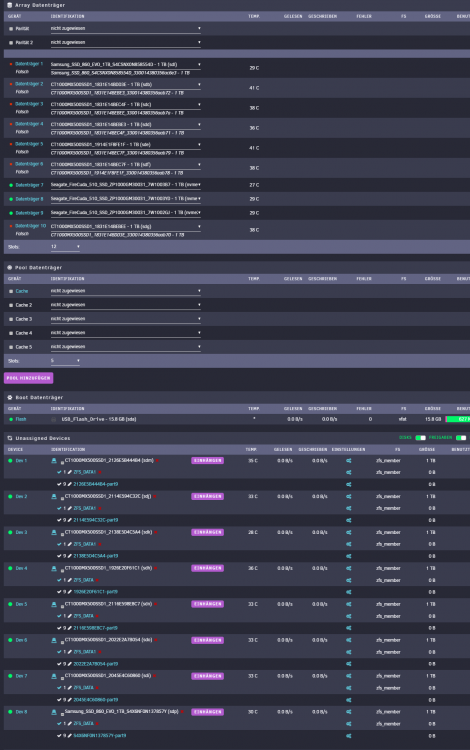Click EINHÄNGEN button for Dev 1
Image resolution: width=470 pixels, height=750 pixels.
point(208,461)
